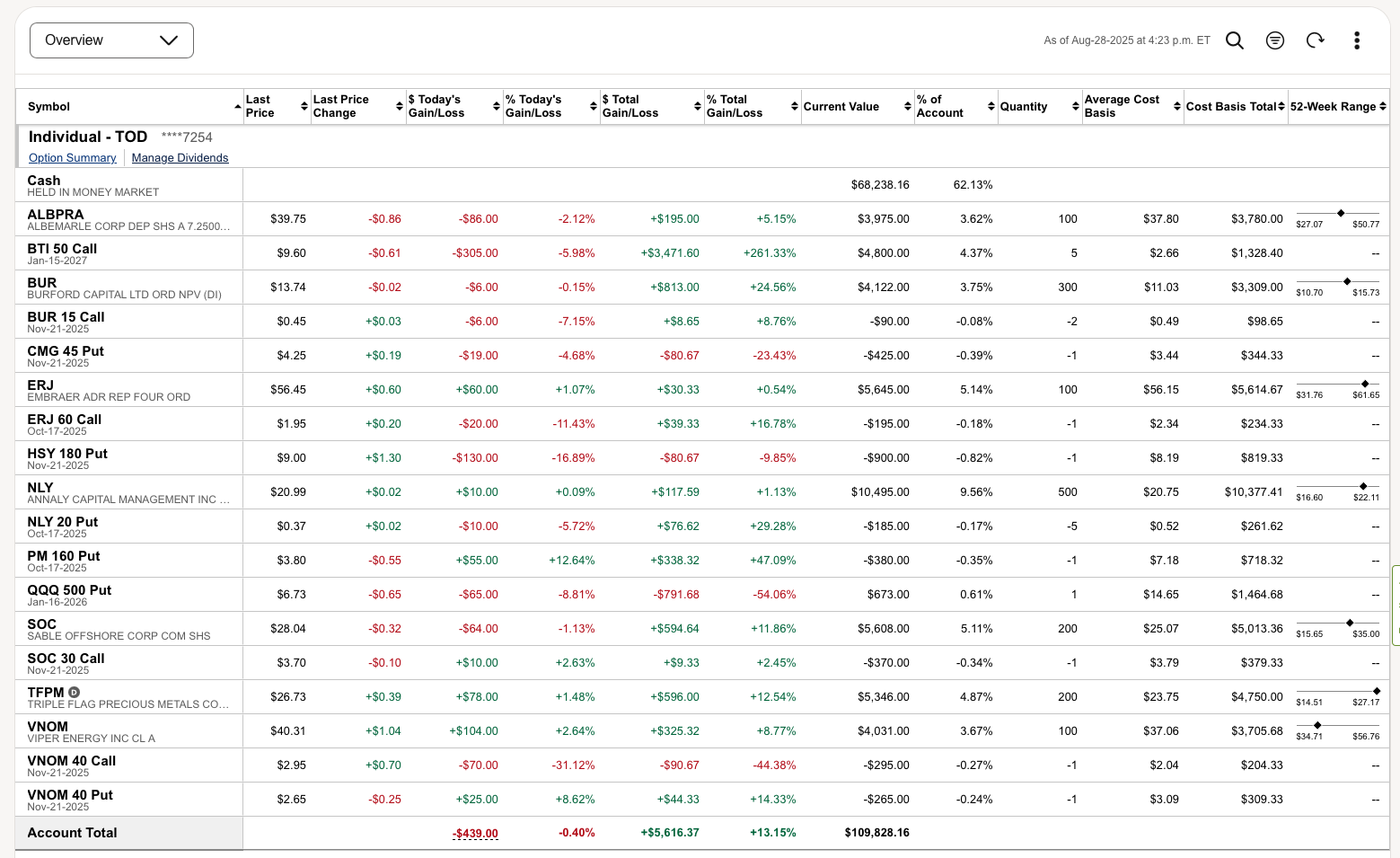Click the dividend icon next to TFPM
Image resolution: width=1400 pixels, height=858 pixels.
75,693
